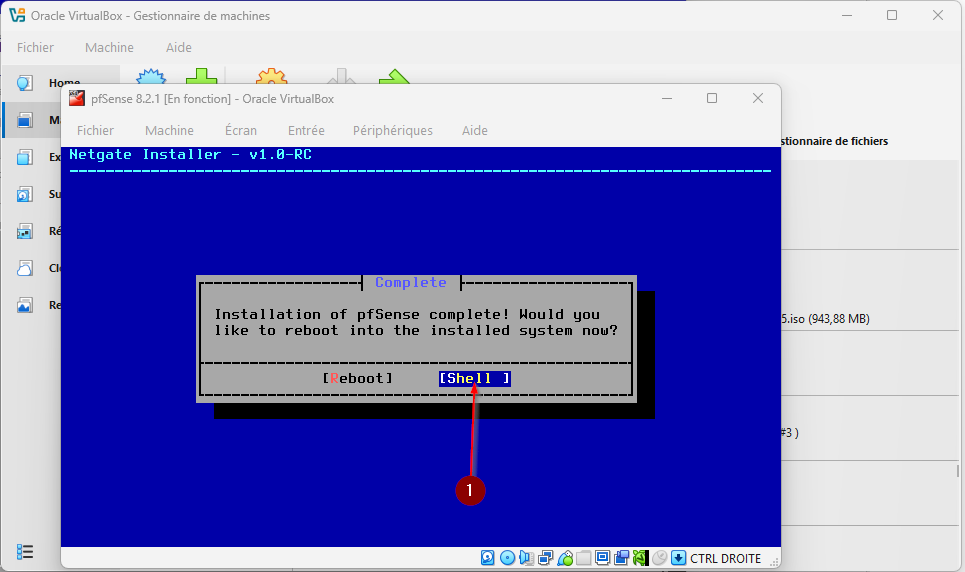
Task: Choose the Shell option in dialog
Action: pyautogui.click(x=474, y=378)
